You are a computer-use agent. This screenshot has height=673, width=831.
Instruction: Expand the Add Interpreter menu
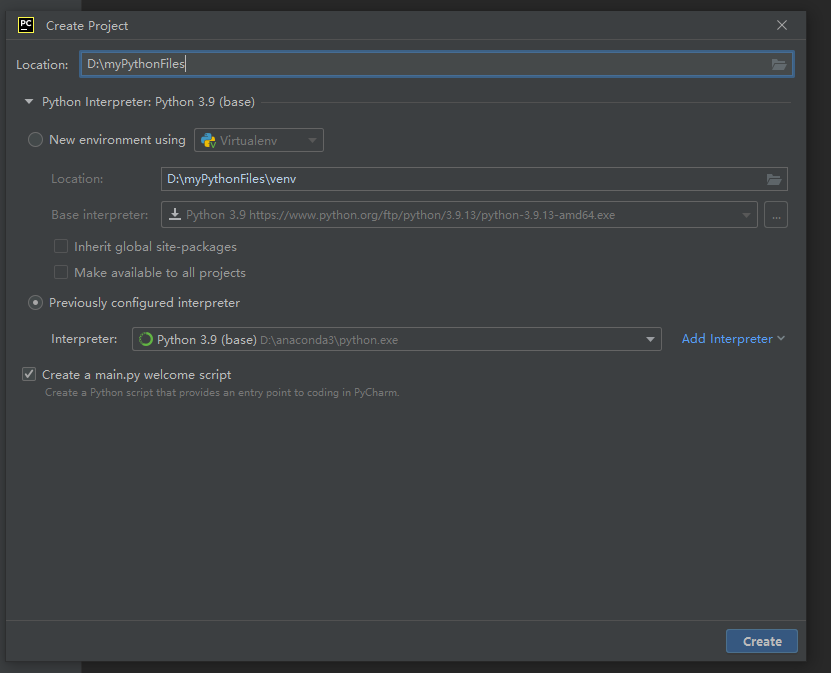tap(732, 339)
